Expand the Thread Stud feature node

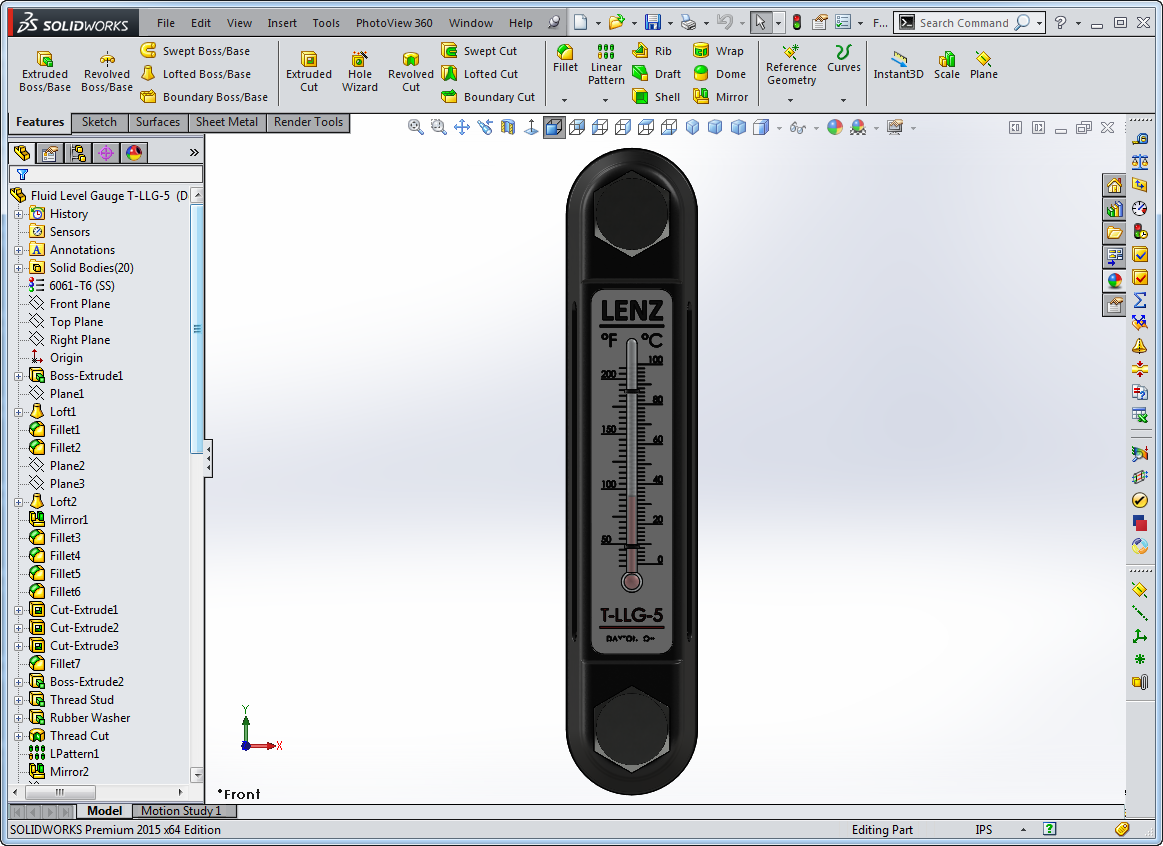tap(19, 700)
